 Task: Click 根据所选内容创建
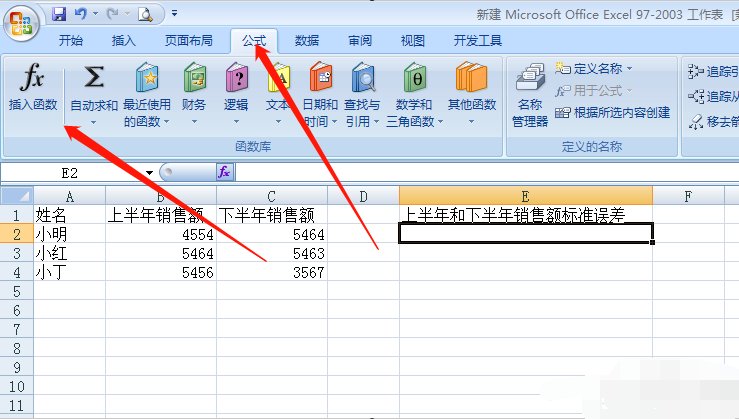[x=613, y=113]
